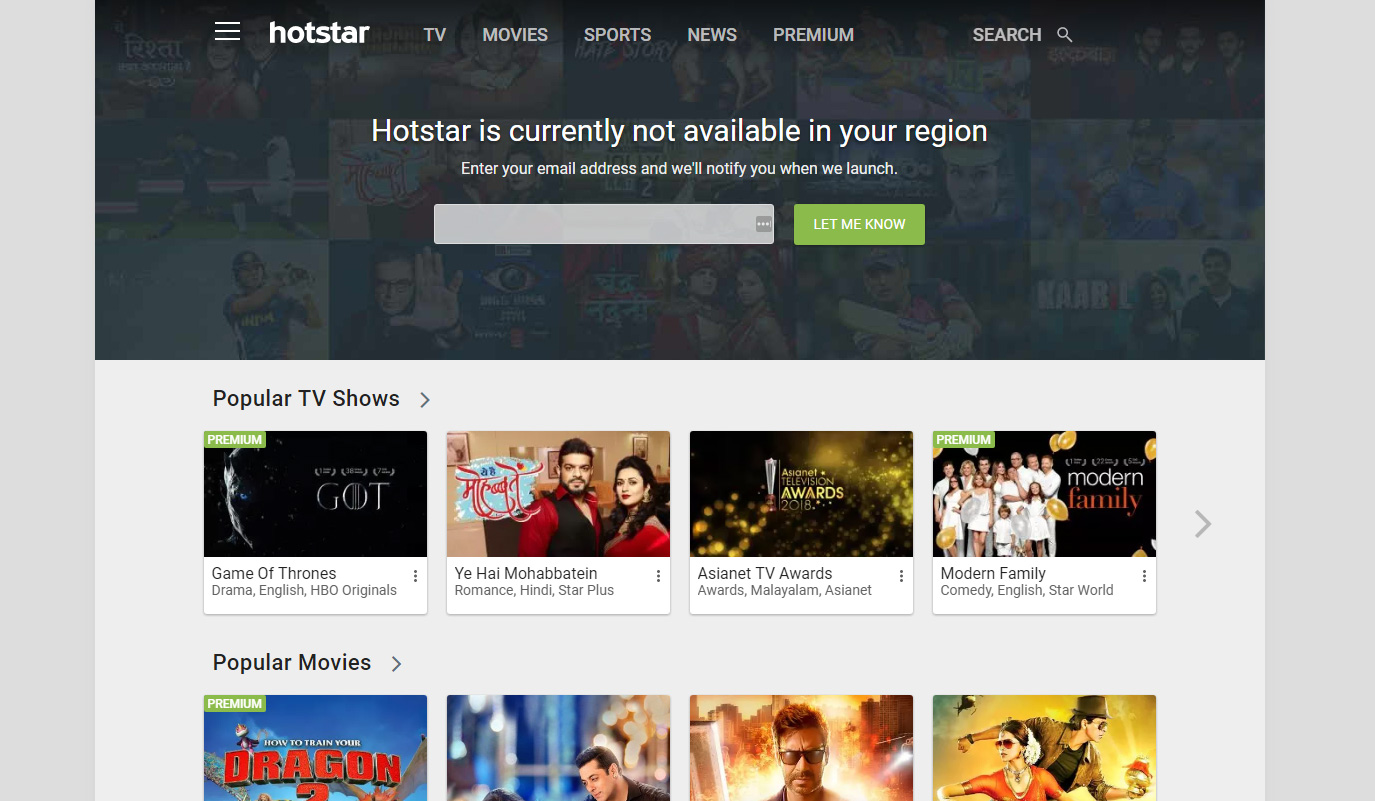
Task: Open the Ye Hai Mohabbatein title
Action: 526,573
